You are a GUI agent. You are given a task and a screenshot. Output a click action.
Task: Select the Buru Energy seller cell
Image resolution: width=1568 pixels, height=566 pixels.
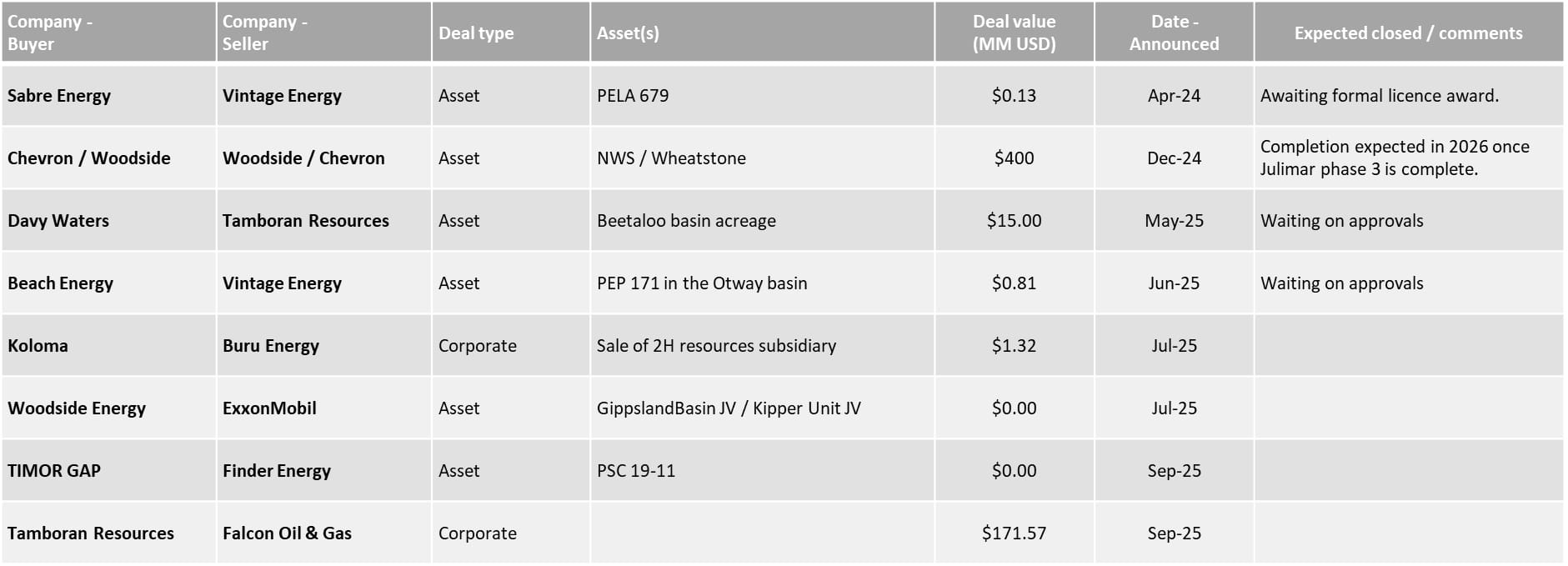(271, 346)
